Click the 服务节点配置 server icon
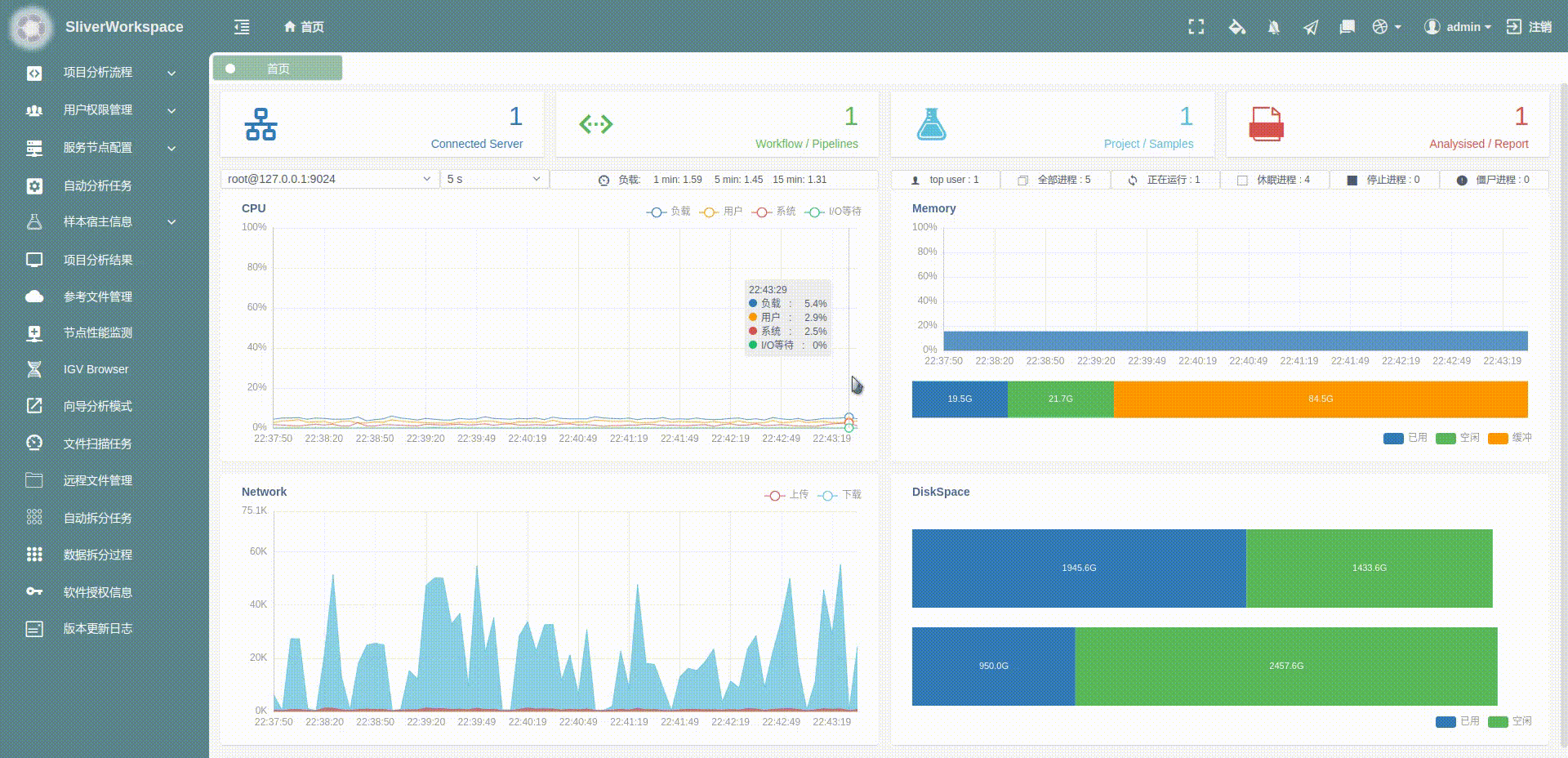The image size is (1568, 758). point(34,148)
